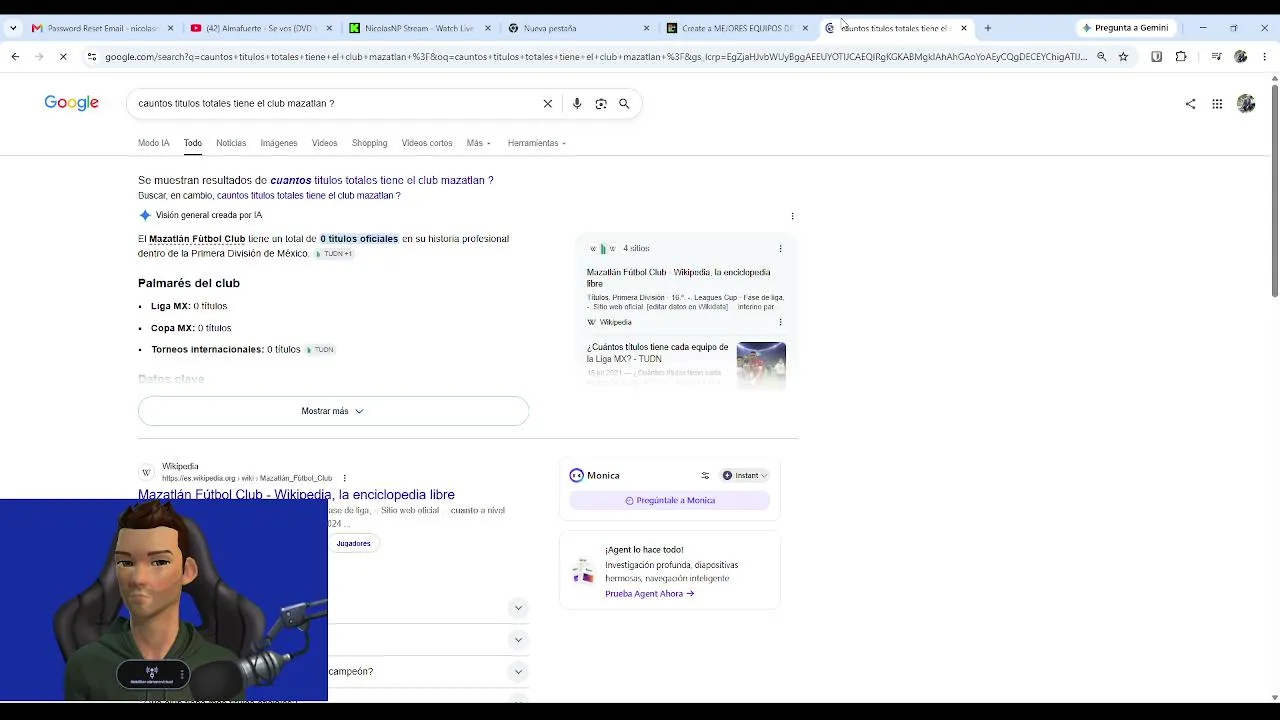The width and height of the screenshot is (1280, 720).
Task: Expand the first related question chevron
Action: click(x=518, y=608)
